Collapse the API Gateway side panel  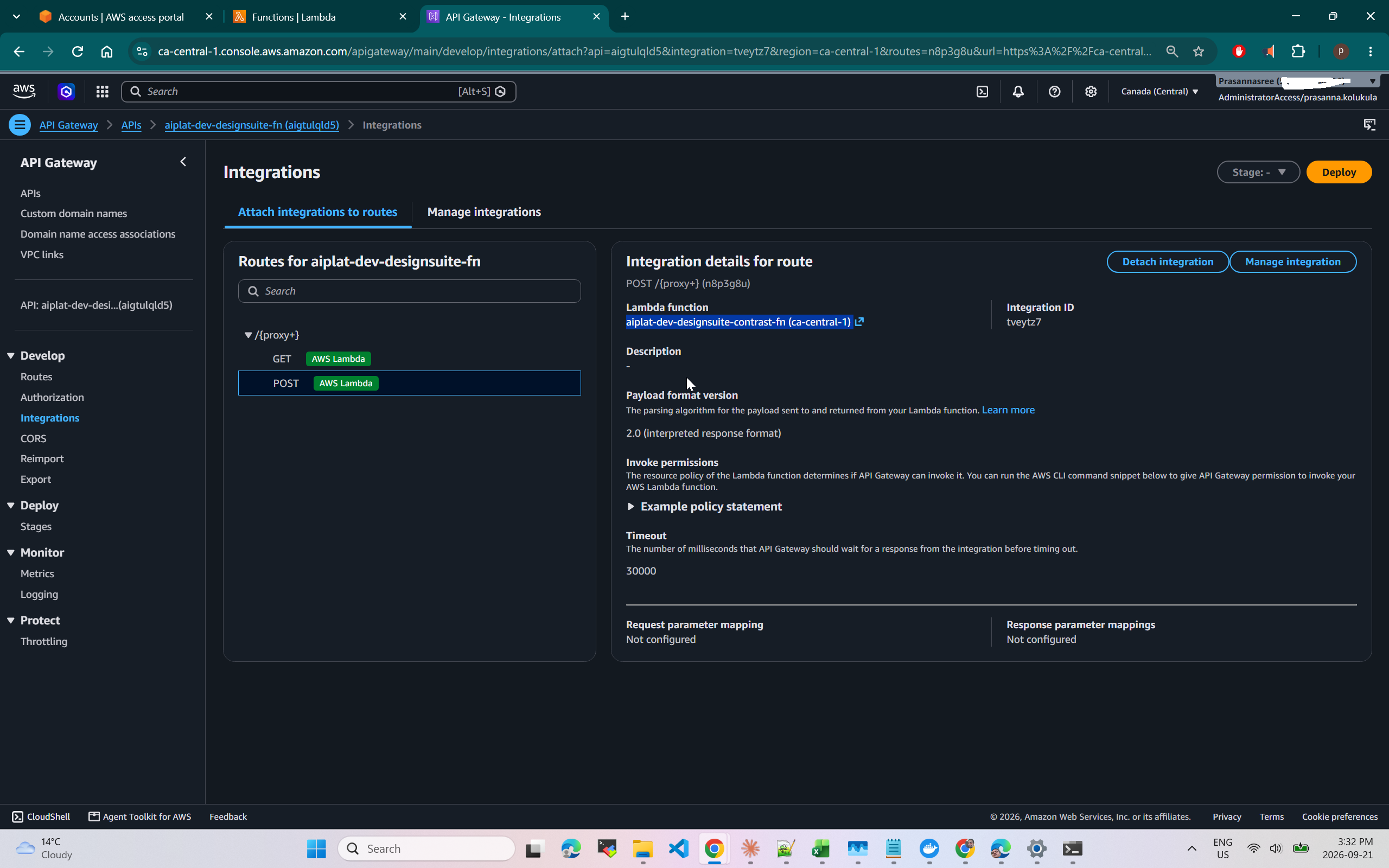point(183,162)
